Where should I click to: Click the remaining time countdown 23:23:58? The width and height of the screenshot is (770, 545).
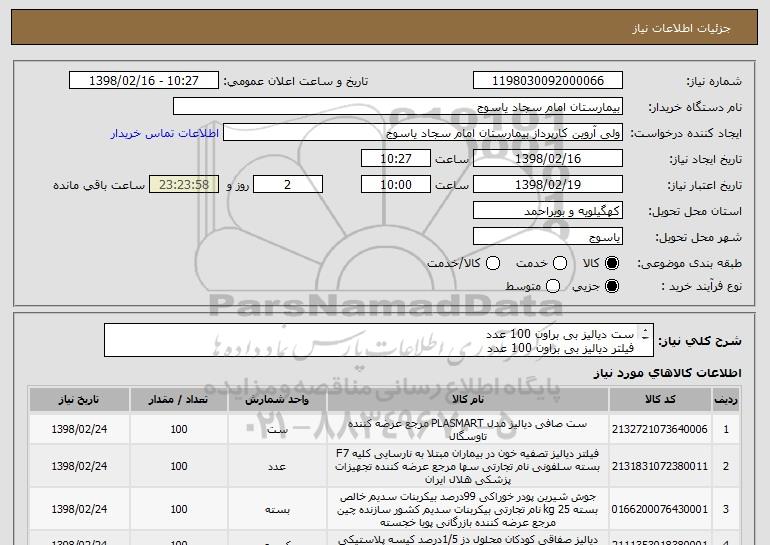click(x=184, y=185)
